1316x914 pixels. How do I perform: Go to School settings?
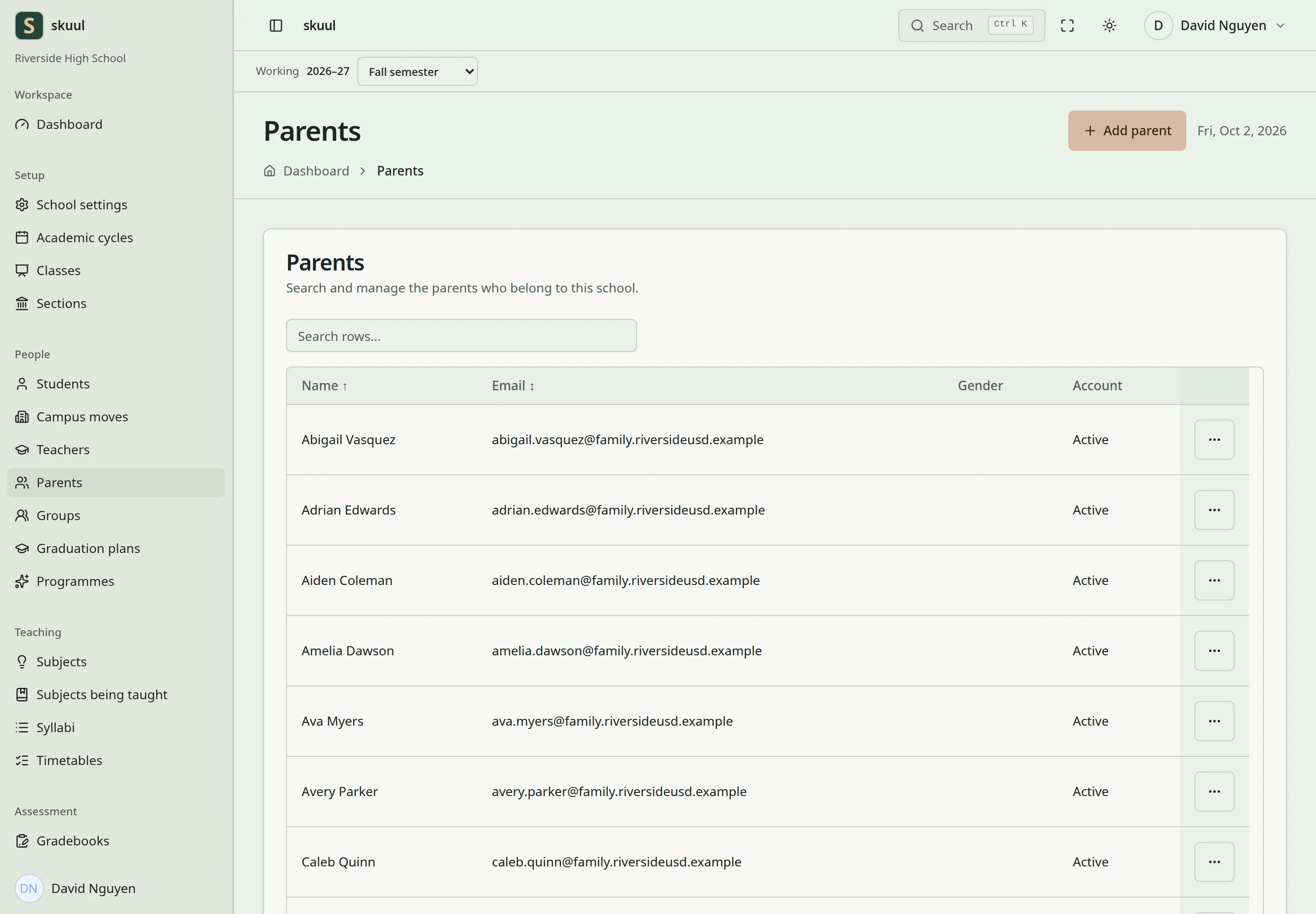[x=116, y=205]
